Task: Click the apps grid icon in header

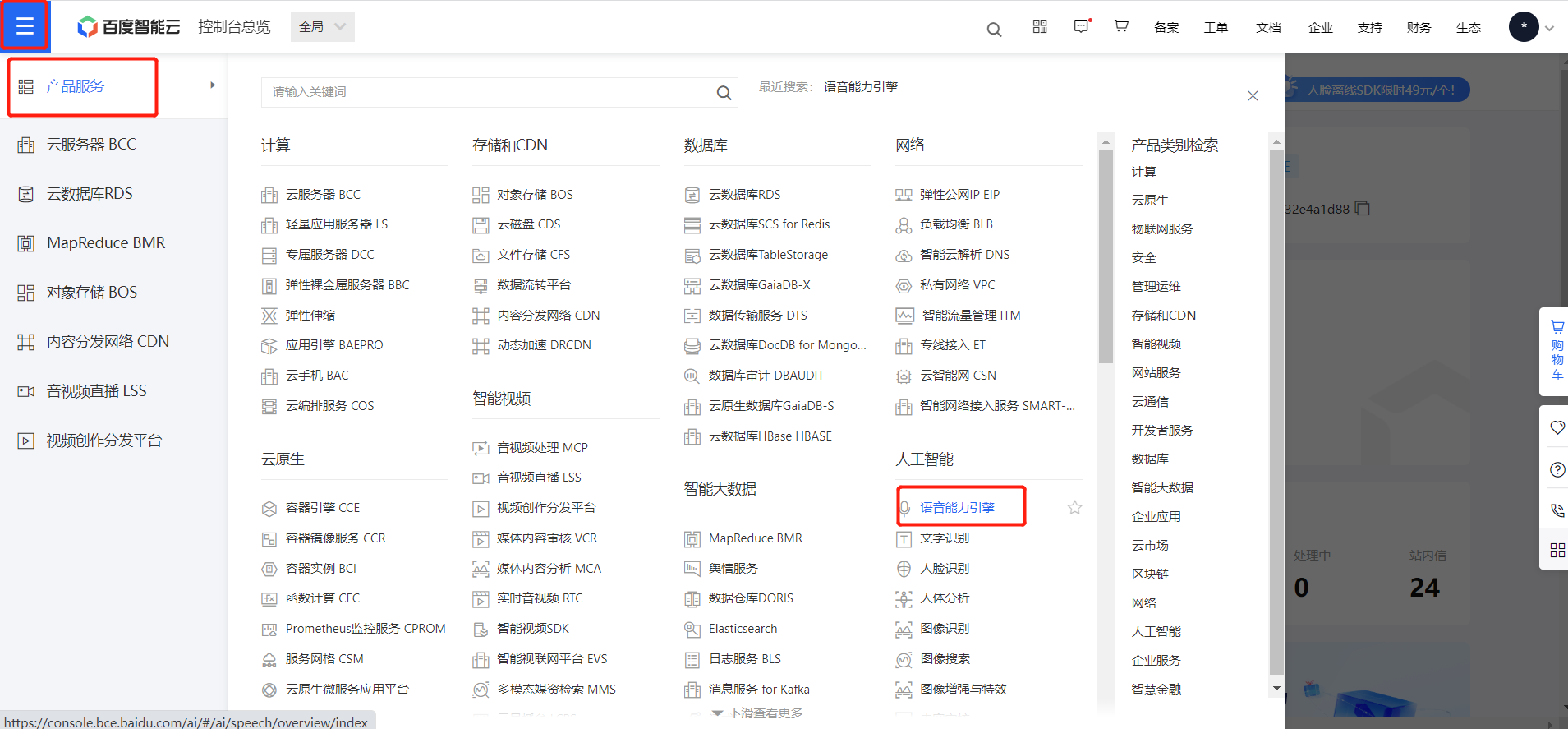Action: tap(1040, 26)
